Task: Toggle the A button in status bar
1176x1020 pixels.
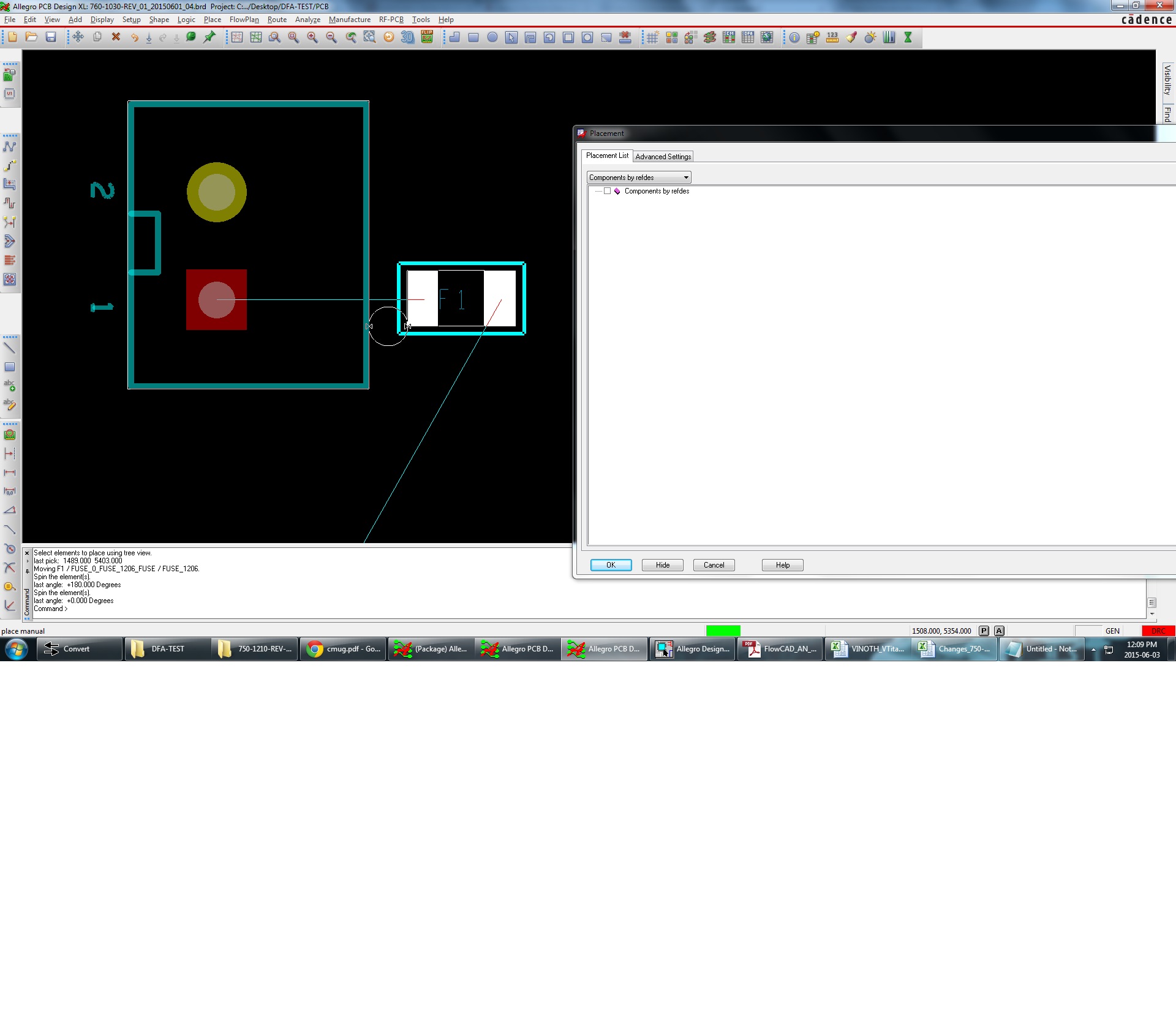Action: 999,631
